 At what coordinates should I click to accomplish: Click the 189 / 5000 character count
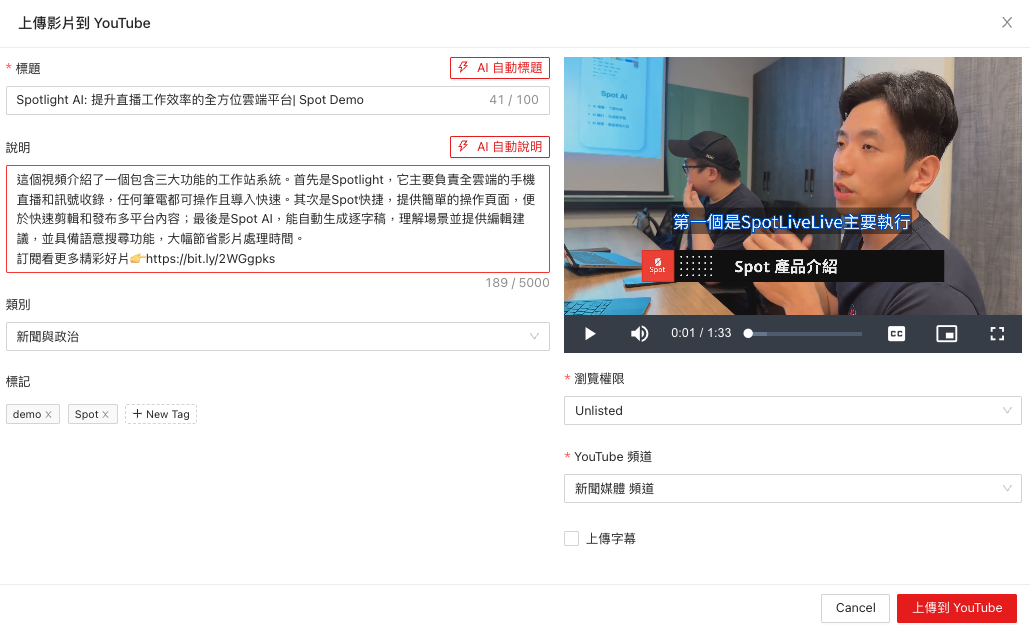(517, 282)
